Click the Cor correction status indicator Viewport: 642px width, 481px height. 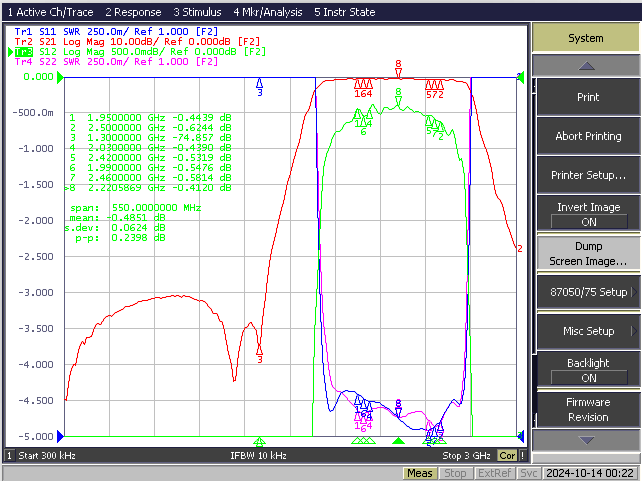[x=507, y=455]
